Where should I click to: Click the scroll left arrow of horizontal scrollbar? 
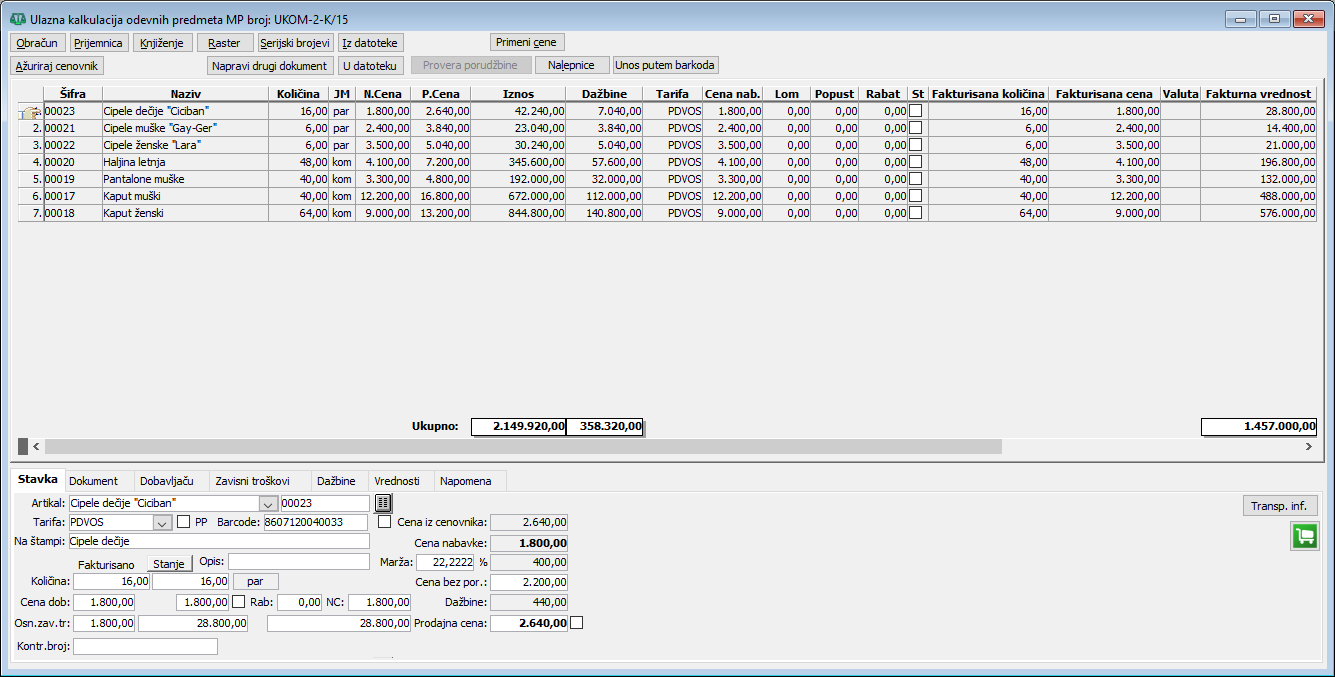coord(37,446)
